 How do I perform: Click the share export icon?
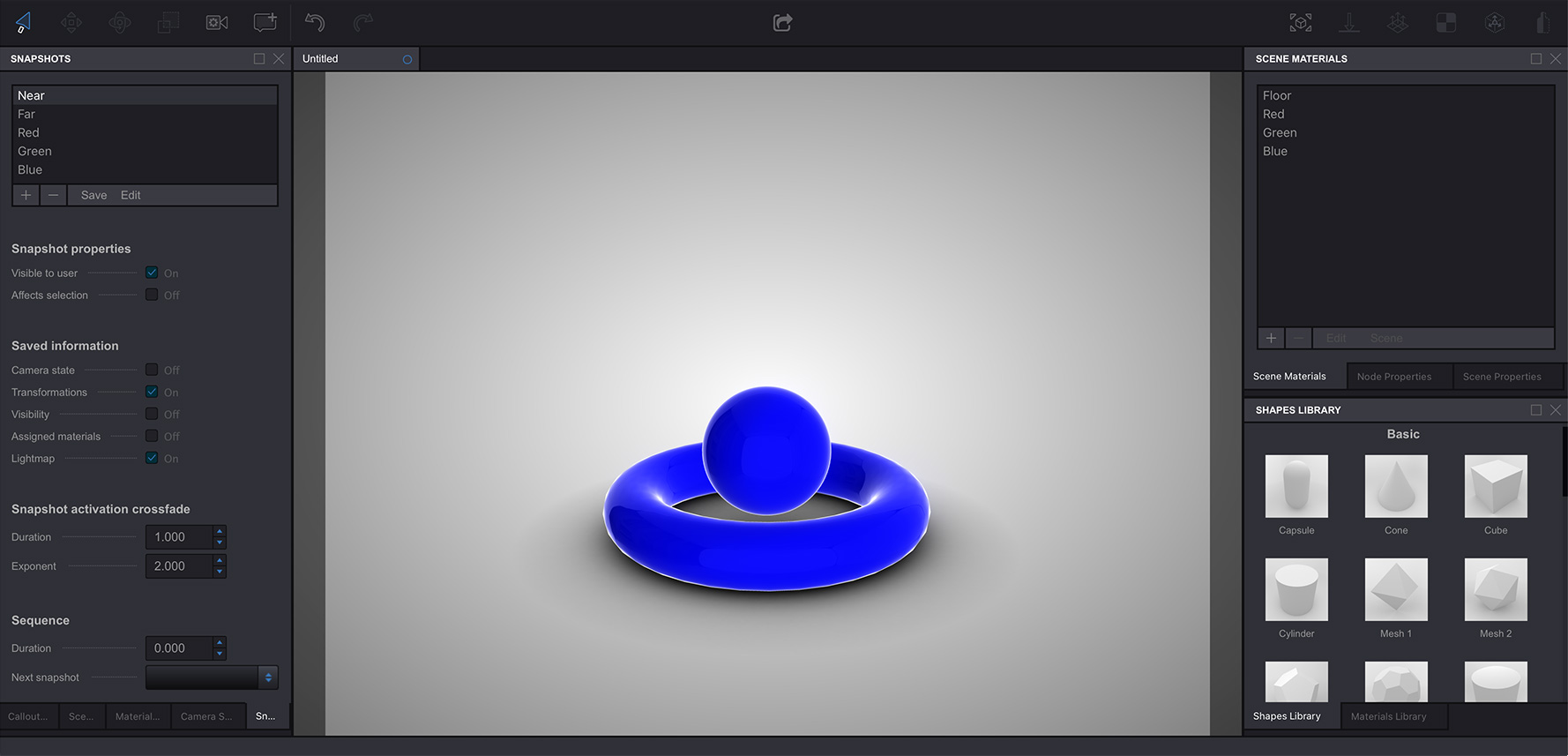point(782,22)
